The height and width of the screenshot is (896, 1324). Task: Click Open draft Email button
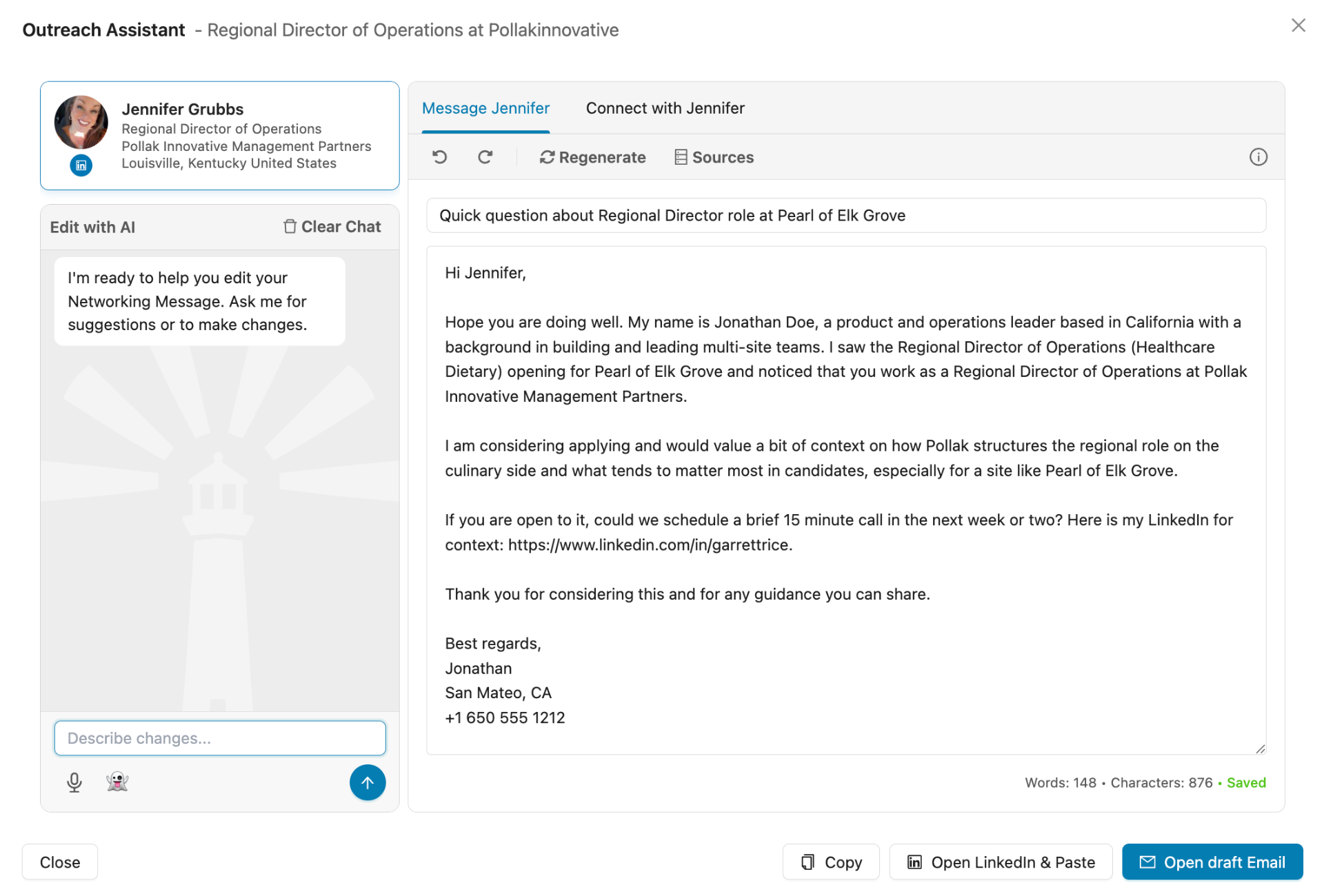(1212, 862)
